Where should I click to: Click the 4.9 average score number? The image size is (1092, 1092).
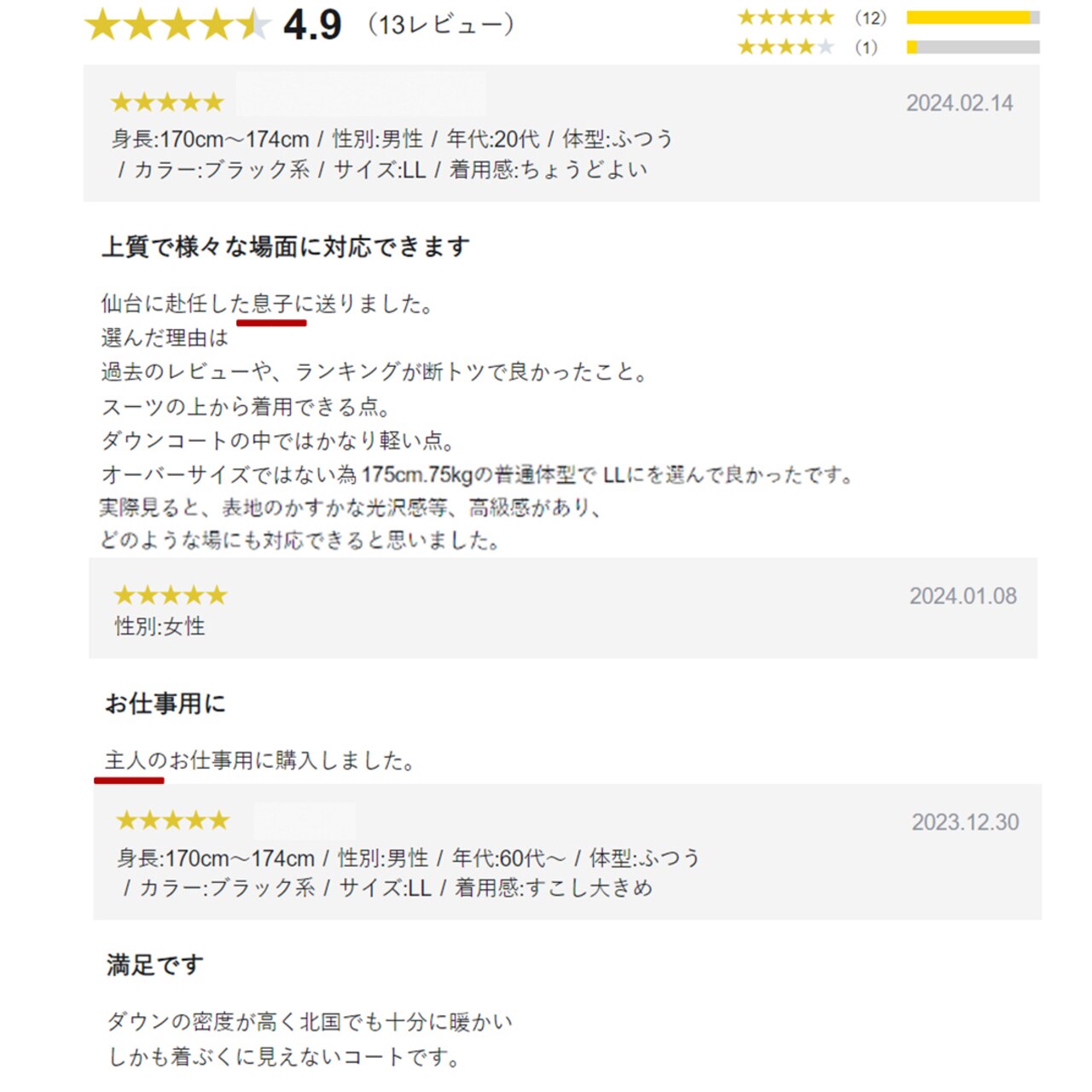312,25
